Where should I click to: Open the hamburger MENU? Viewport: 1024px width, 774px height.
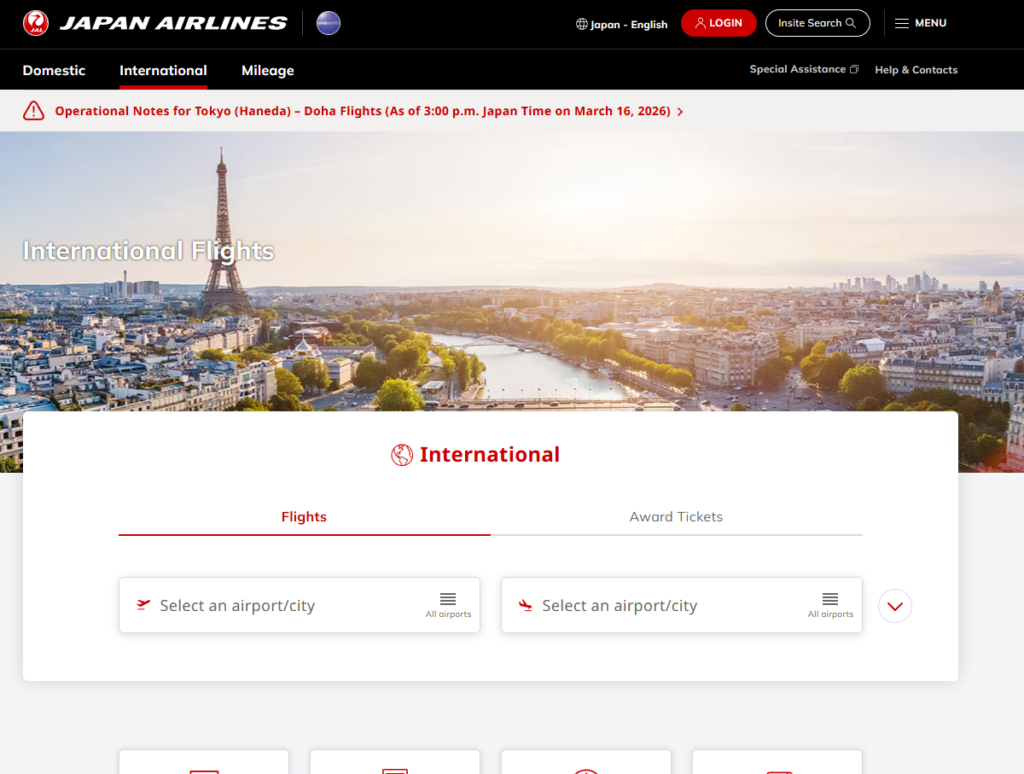coord(920,23)
